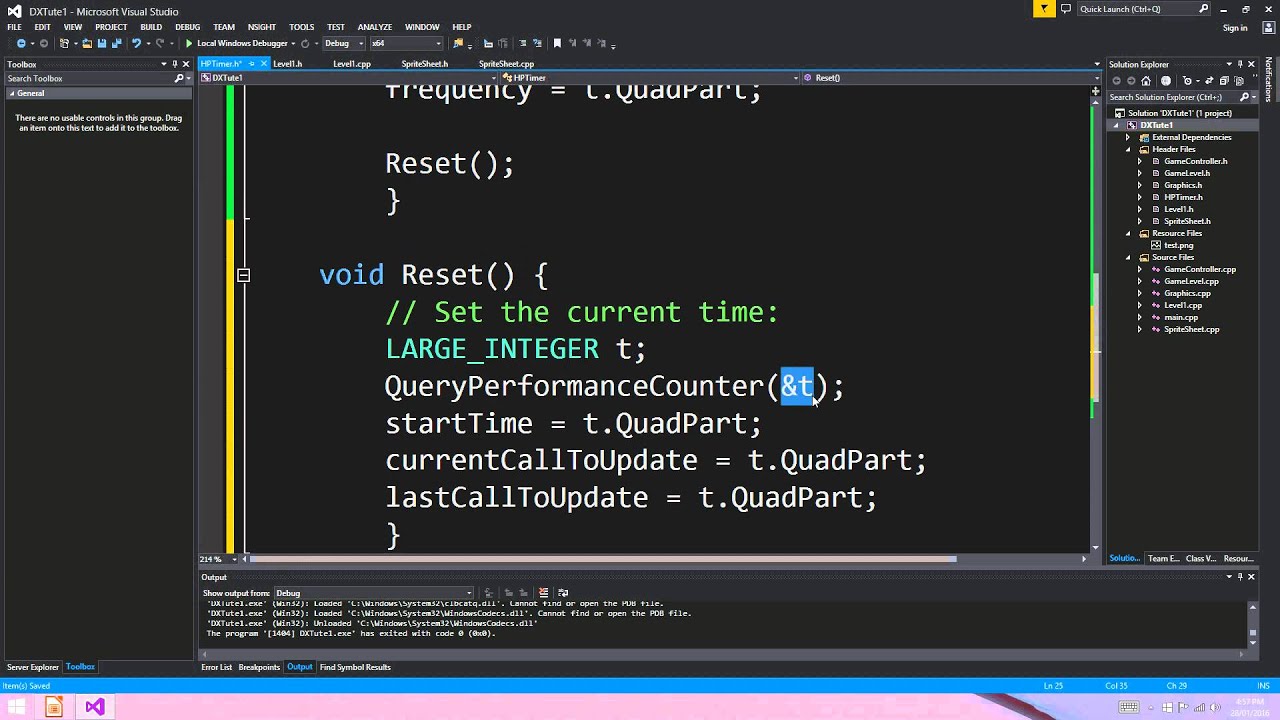Click the Visual Studio icon in taskbar
This screenshot has height=720, width=1280.
coord(95,707)
